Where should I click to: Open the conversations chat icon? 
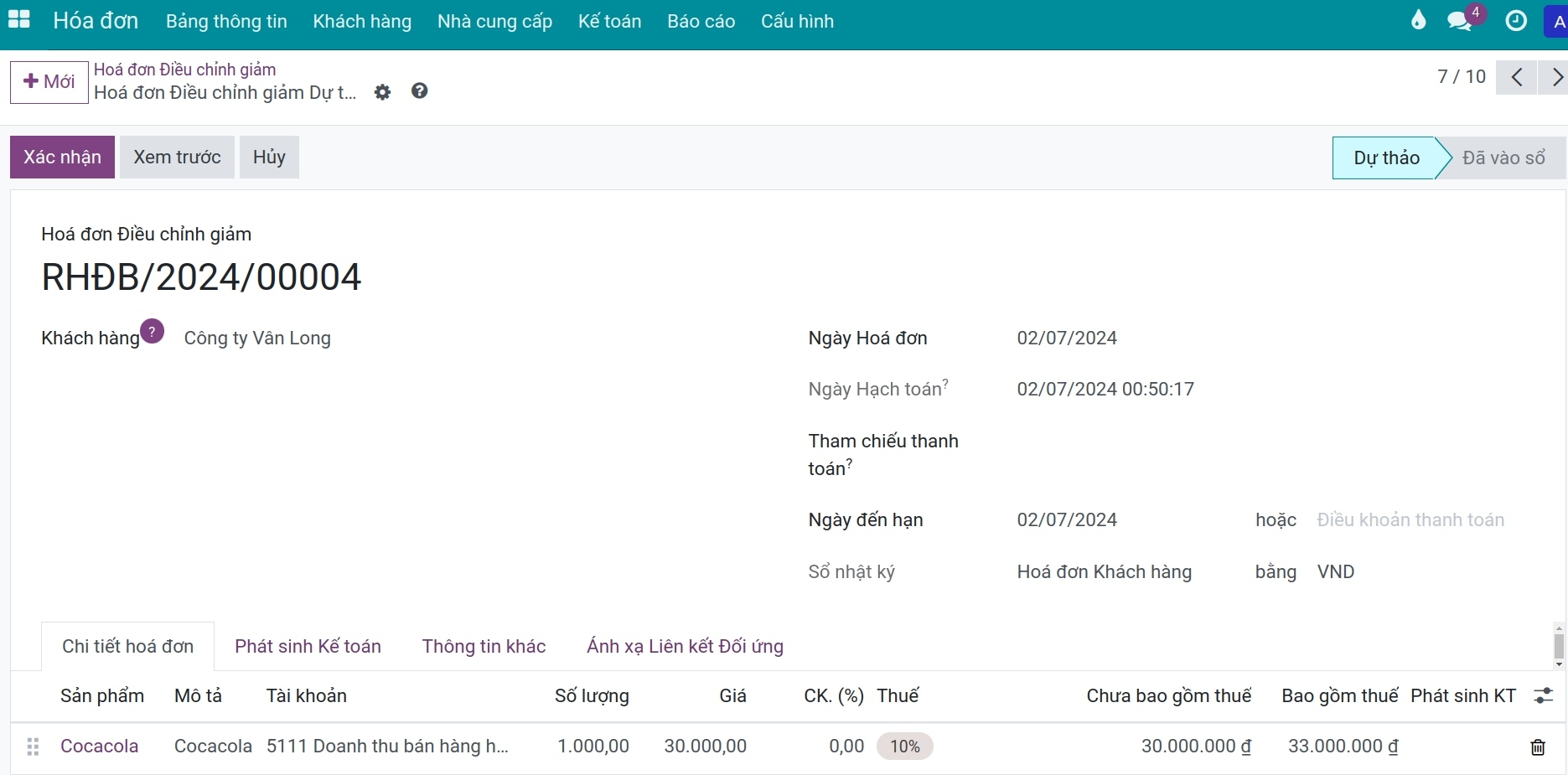coord(1460,22)
